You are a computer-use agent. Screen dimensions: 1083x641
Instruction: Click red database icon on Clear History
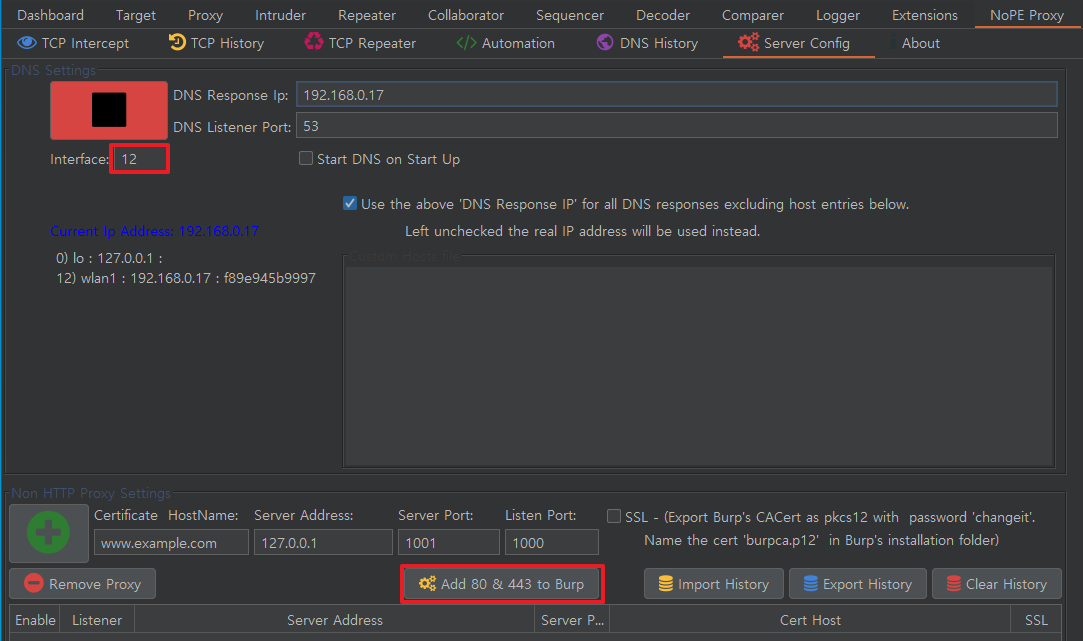click(x=953, y=584)
